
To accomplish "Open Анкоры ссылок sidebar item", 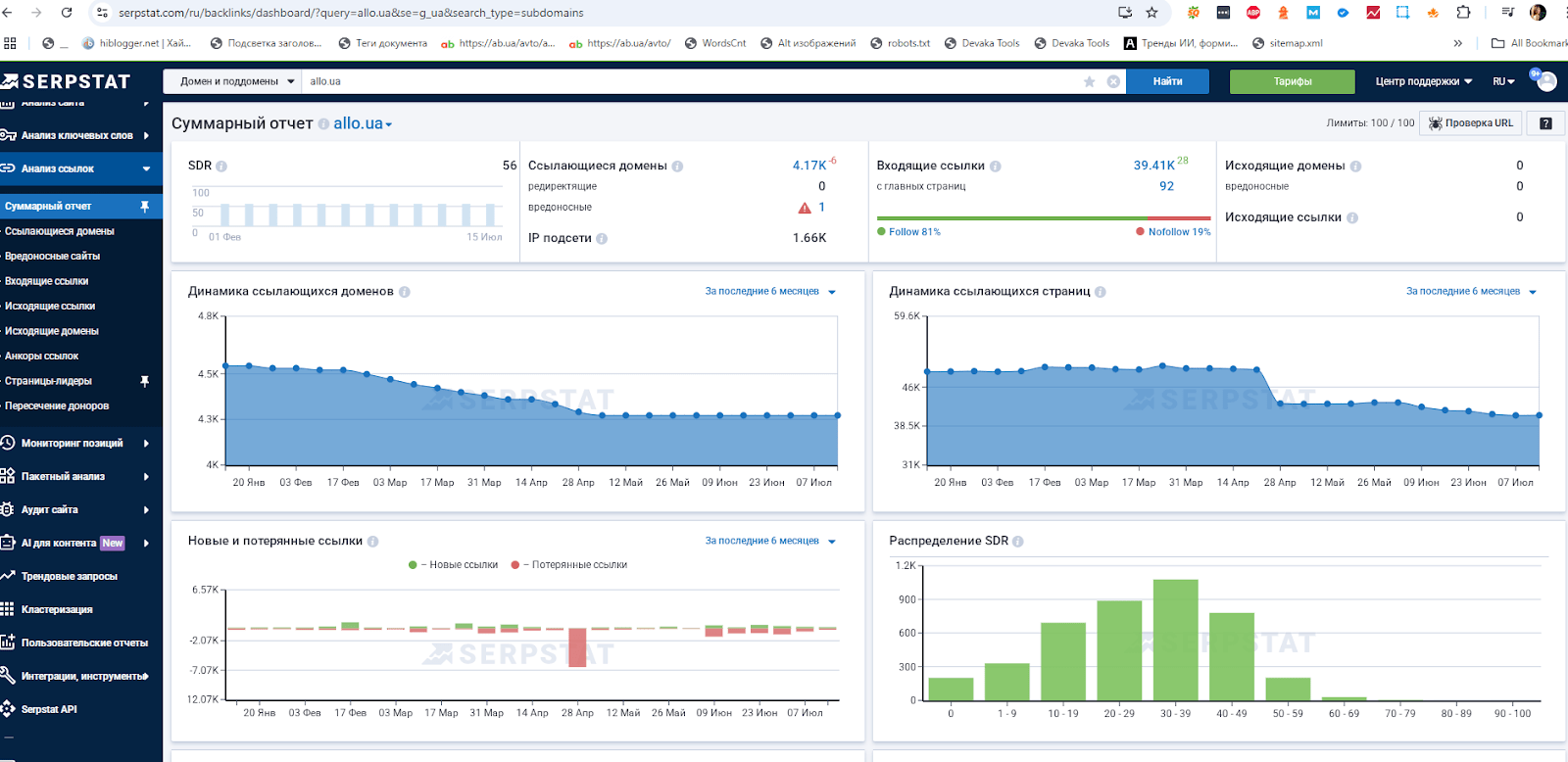I will tap(42, 356).
